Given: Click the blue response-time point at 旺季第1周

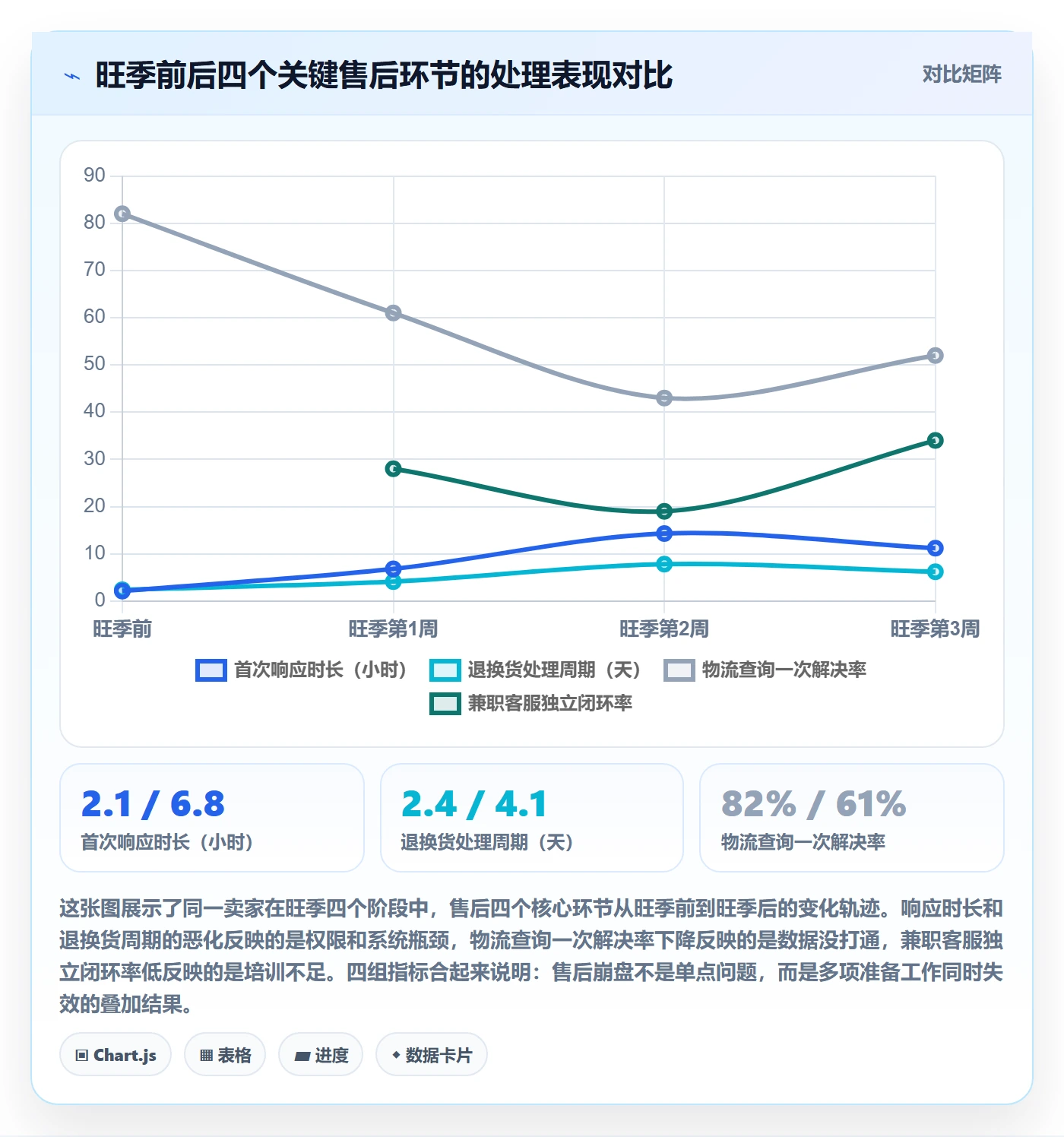Looking at the screenshot, I should point(393,568).
